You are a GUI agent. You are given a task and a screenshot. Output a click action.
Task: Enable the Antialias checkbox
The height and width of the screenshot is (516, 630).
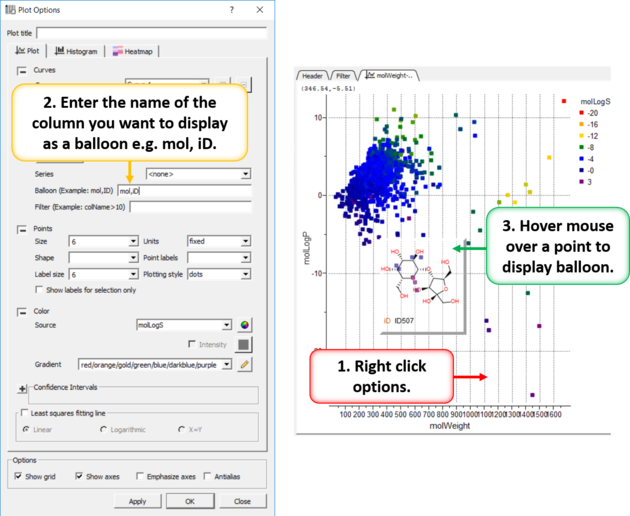(x=206, y=477)
